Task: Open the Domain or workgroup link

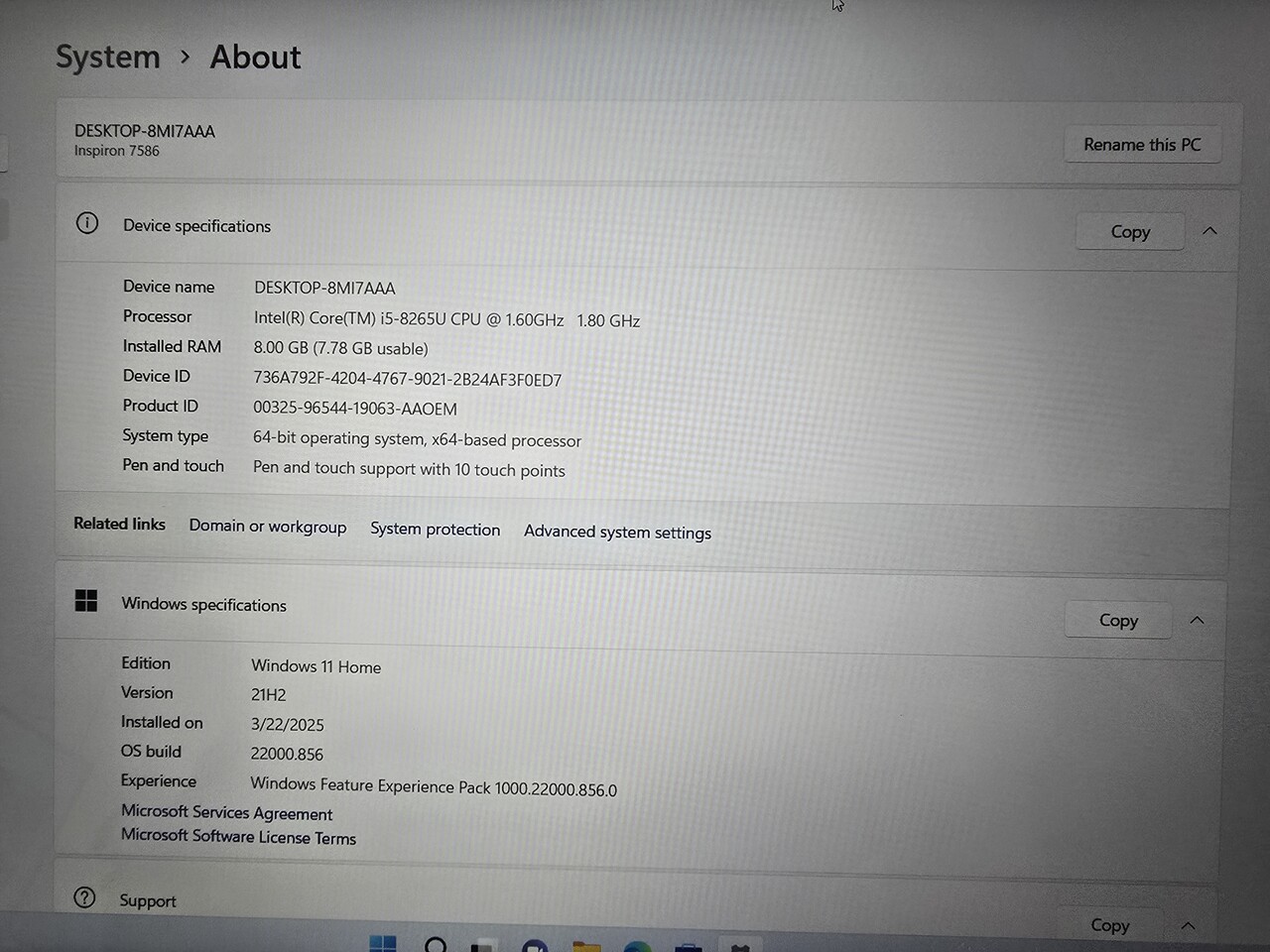Action: coord(268,527)
